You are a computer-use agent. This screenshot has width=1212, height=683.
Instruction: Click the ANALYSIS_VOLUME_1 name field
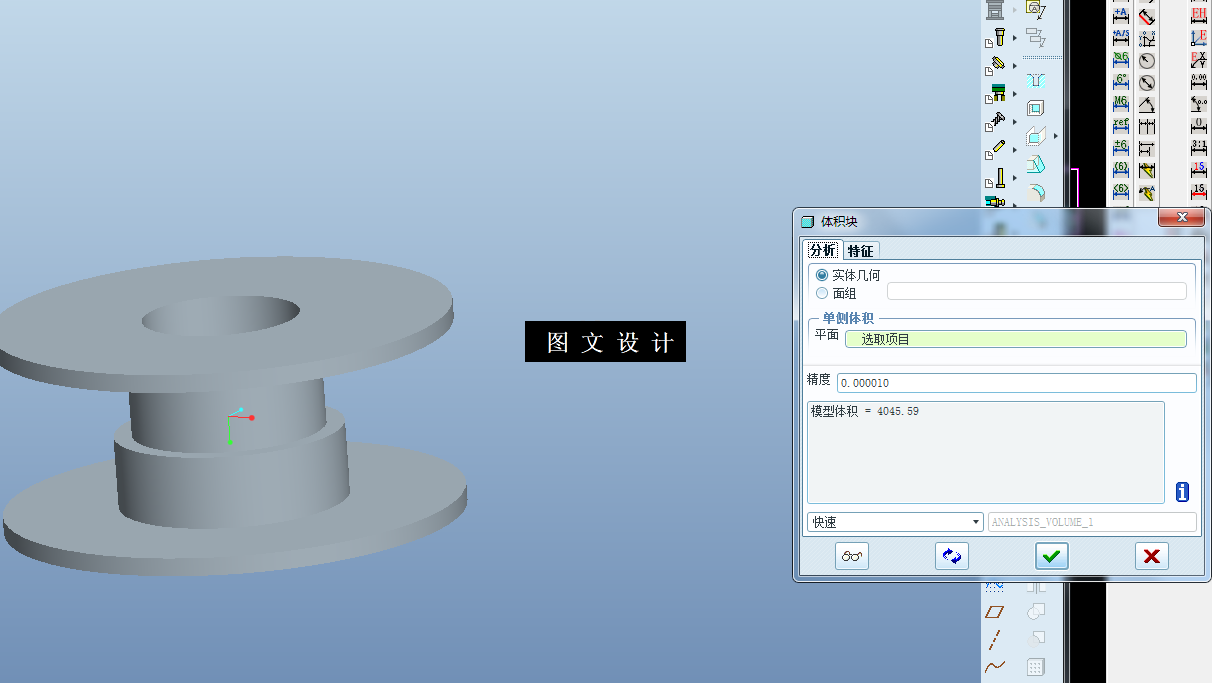1092,522
